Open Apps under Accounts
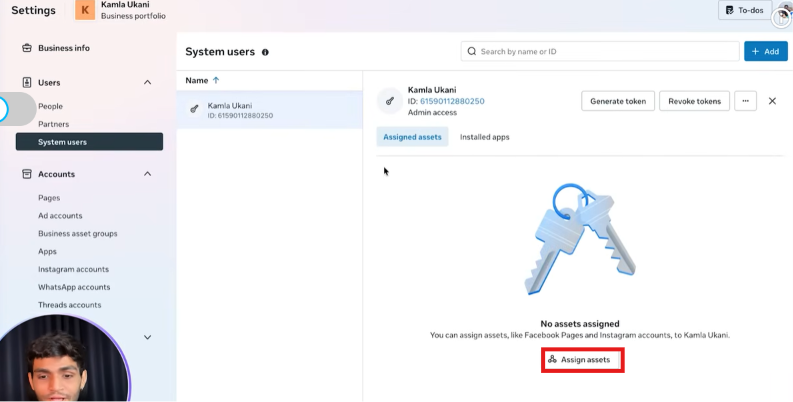This screenshot has height=402, width=793. point(48,251)
